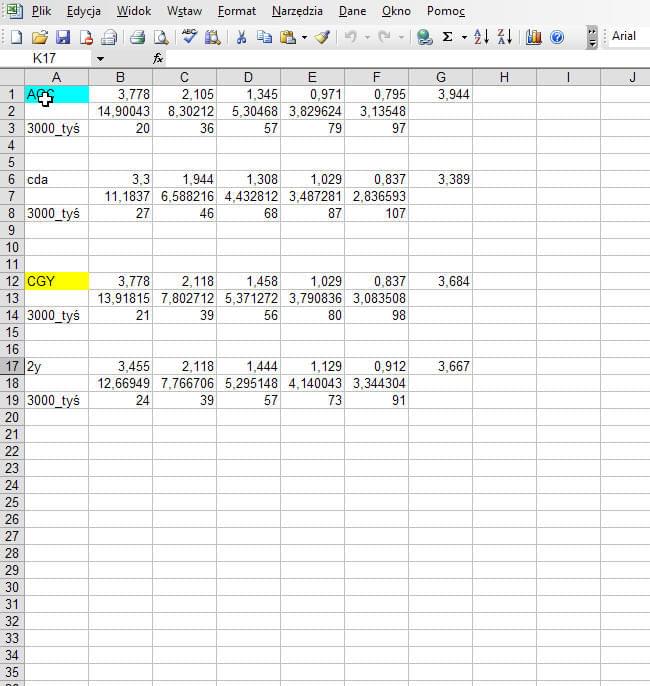650x686 pixels.
Task: Open the Widok menu
Action: pyautogui.click(x=134, y=11)
